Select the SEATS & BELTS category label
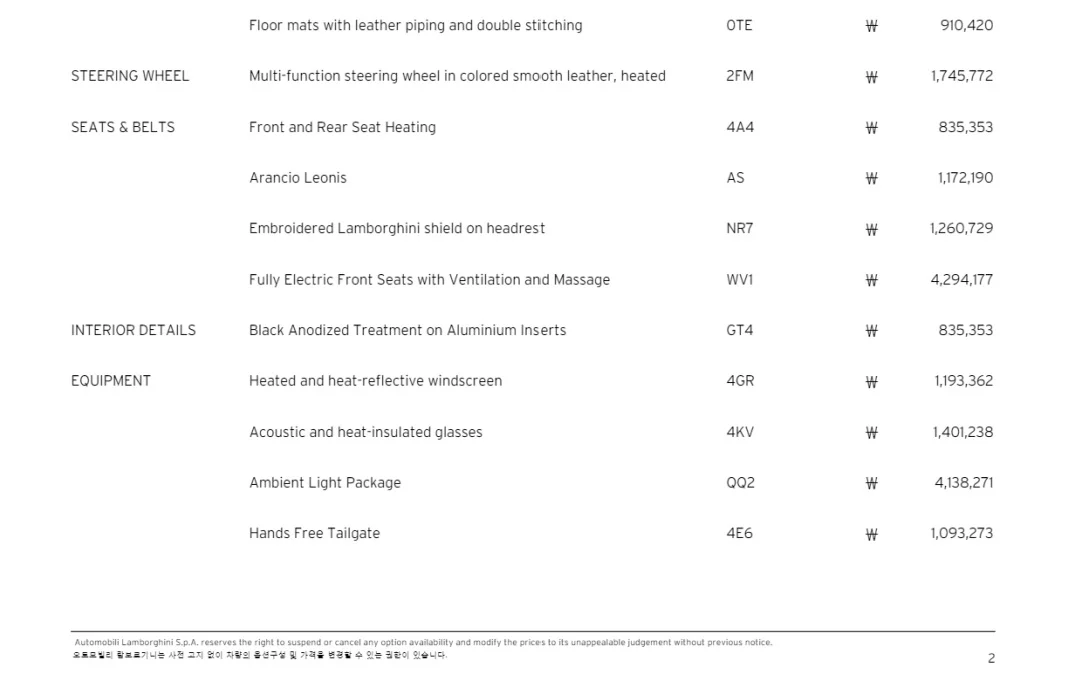Viewport: 1080px width, 693px height. pyautogui.click(x=123, y=127)
